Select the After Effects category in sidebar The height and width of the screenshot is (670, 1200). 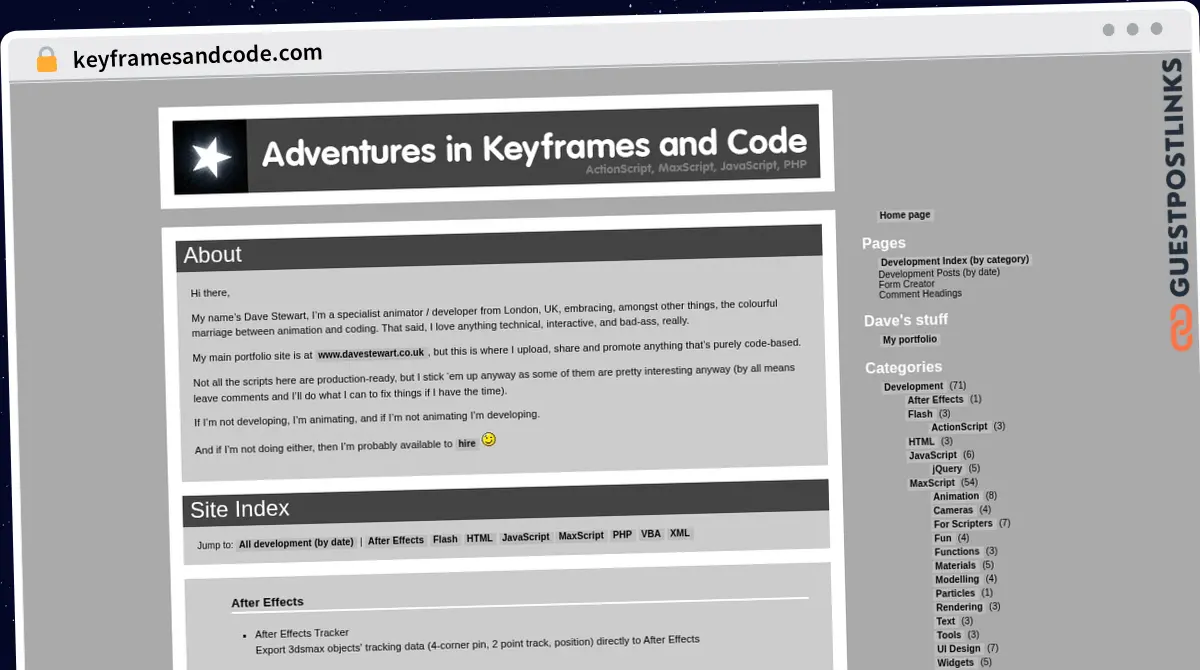(x=936, y=400)
